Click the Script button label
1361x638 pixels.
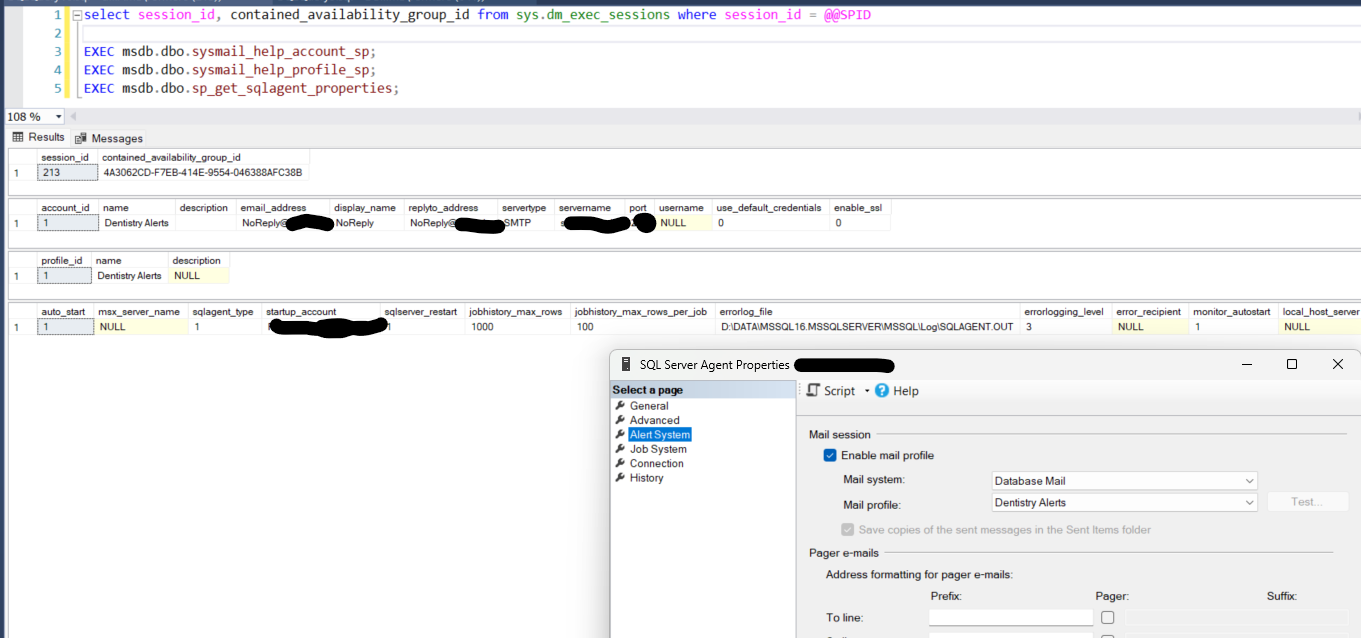click(839, 391)
